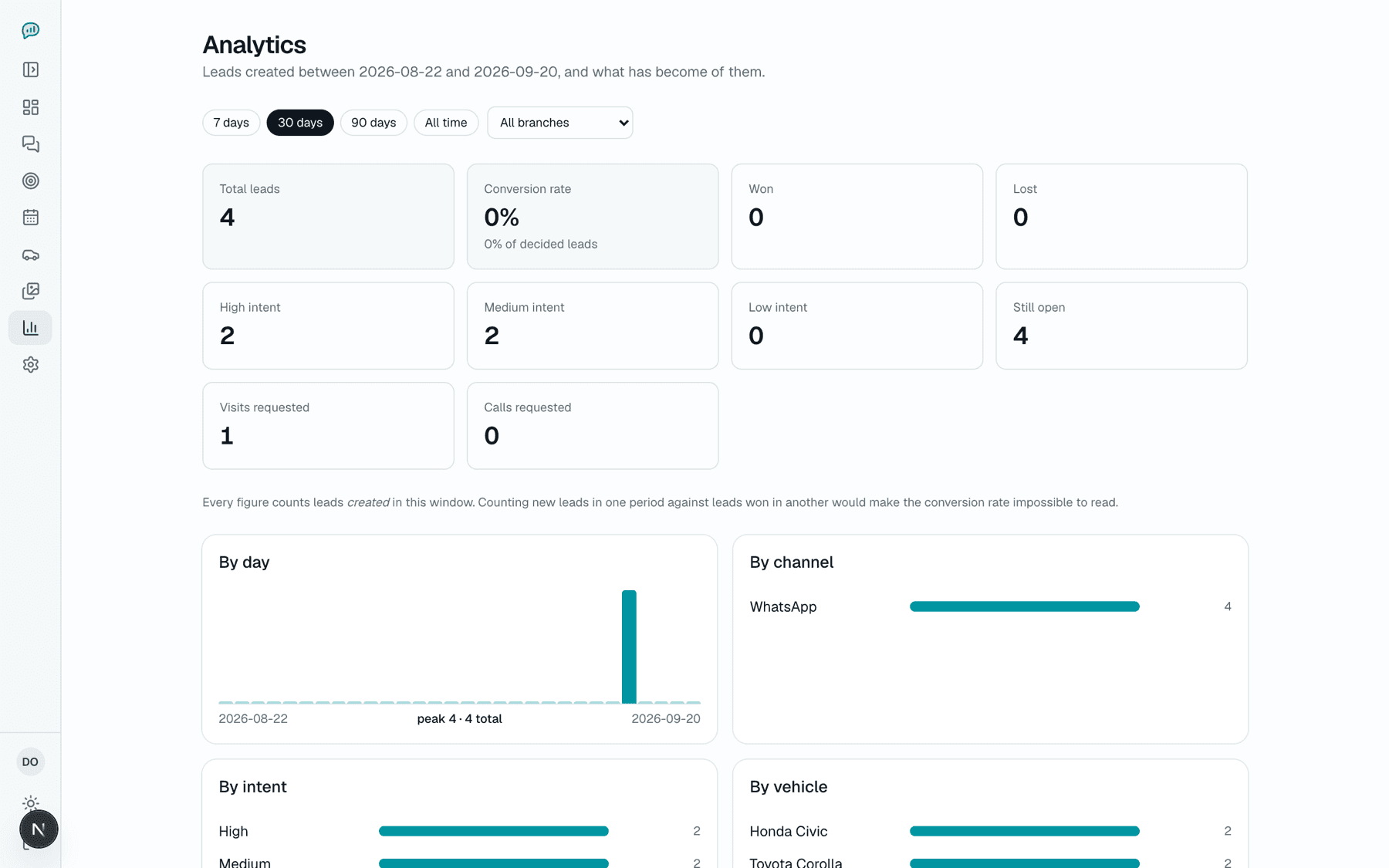Click the '0% of decided leads' text
Screen dimensions: 1389x868
pos(540,245)
